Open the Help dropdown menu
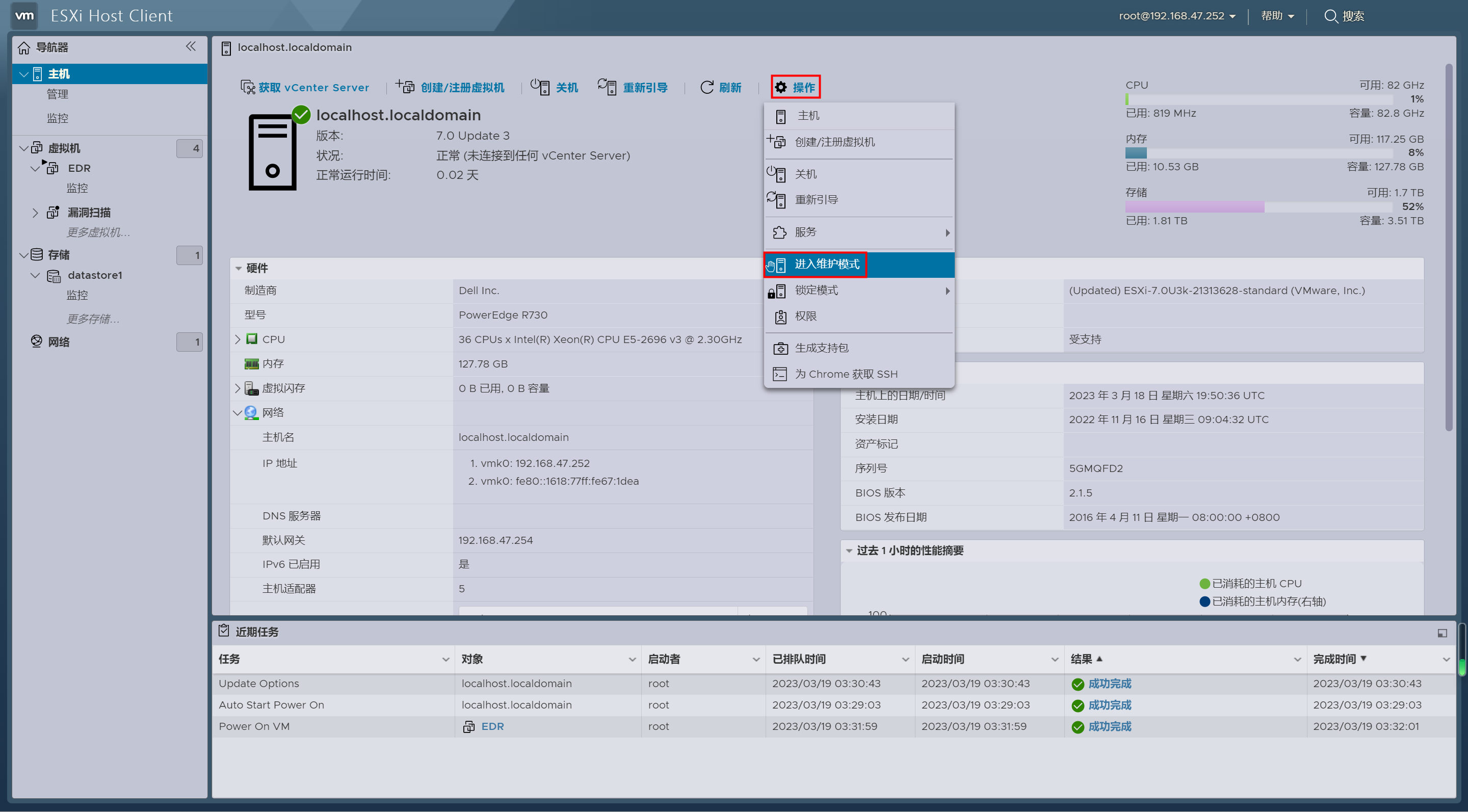1468x812 pixels. click(1277, 16)
